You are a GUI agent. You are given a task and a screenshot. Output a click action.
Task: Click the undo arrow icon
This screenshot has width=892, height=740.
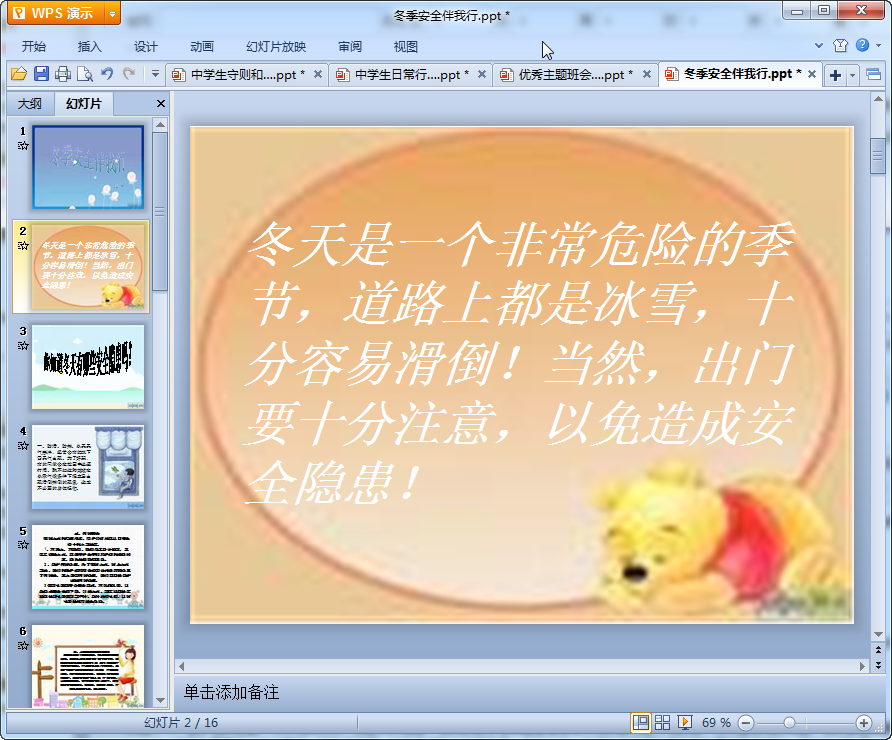pos(107,74)
